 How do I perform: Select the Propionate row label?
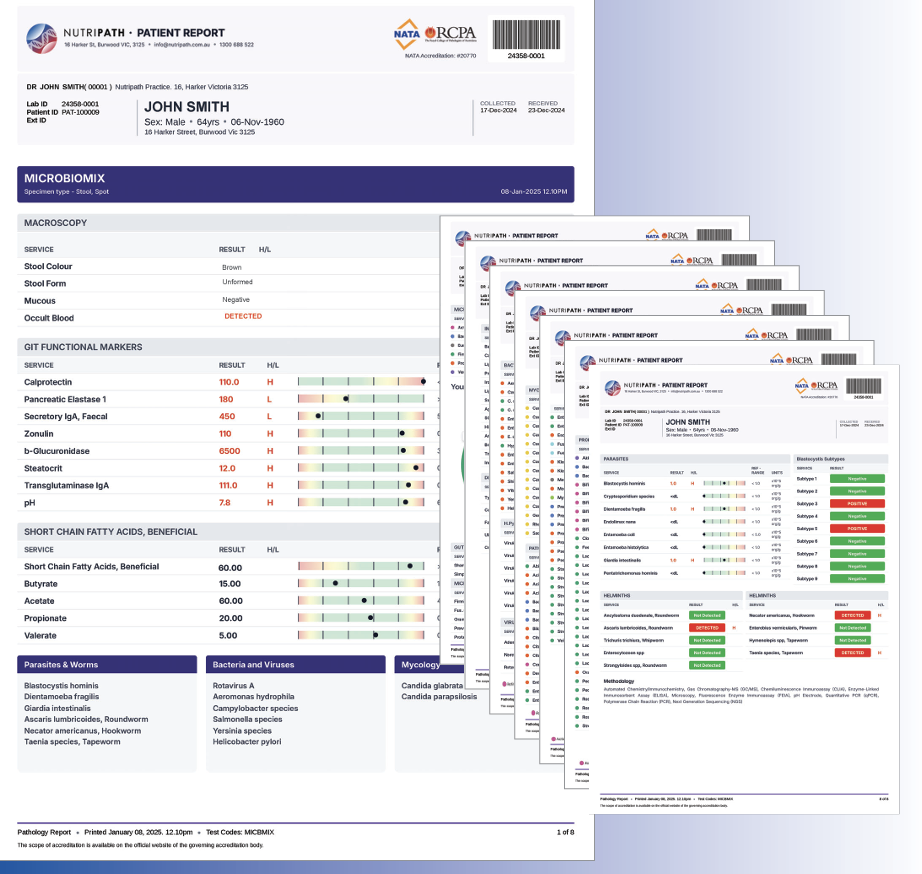(x=45, y=618)
